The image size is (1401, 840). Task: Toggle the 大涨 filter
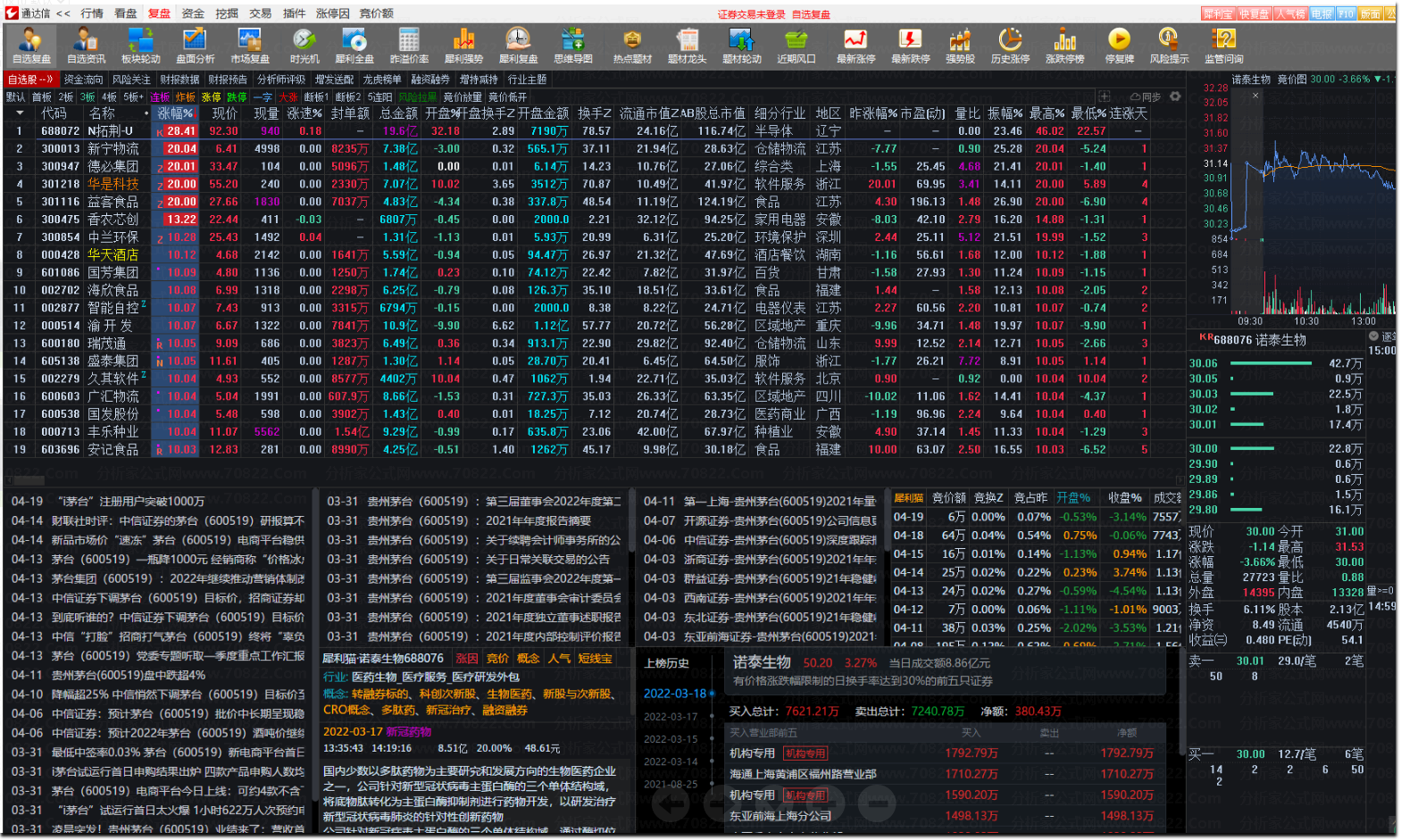[x=288, y=96]
